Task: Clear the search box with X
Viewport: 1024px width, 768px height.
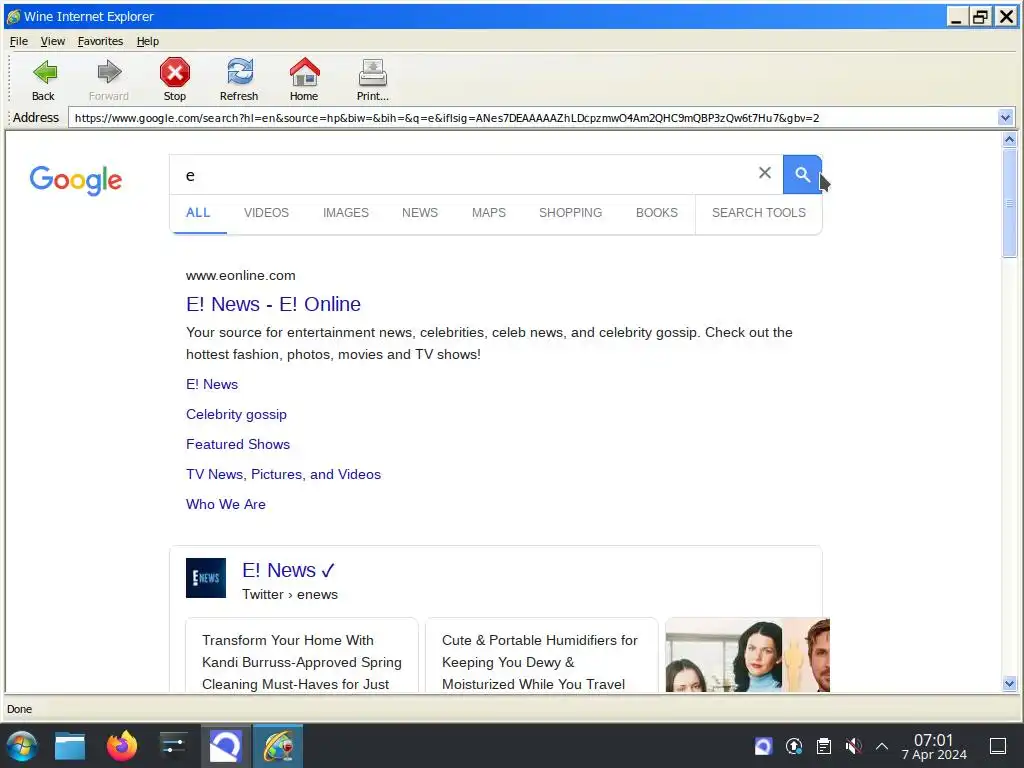Action: click(765, 173)
